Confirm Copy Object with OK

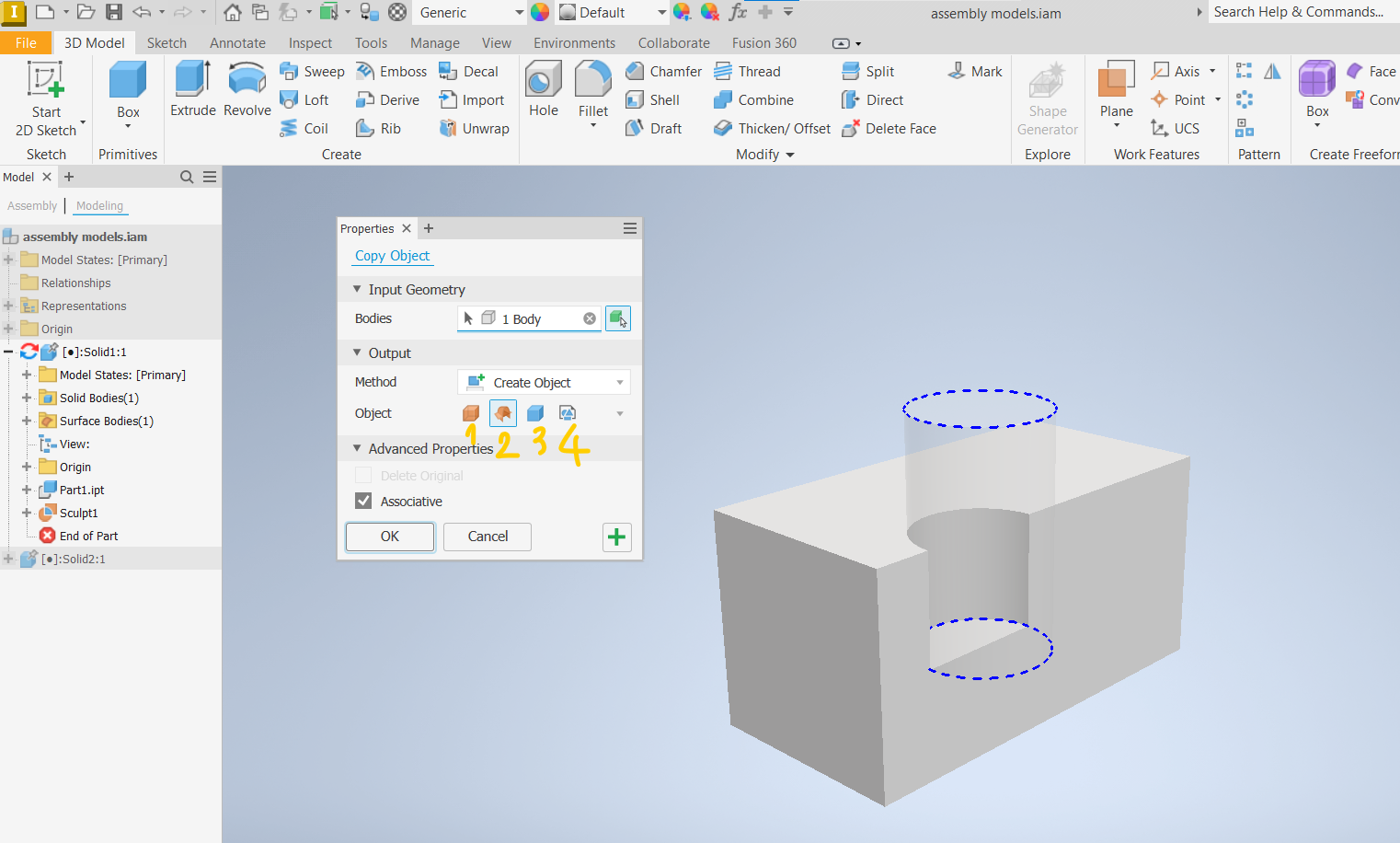389,537
